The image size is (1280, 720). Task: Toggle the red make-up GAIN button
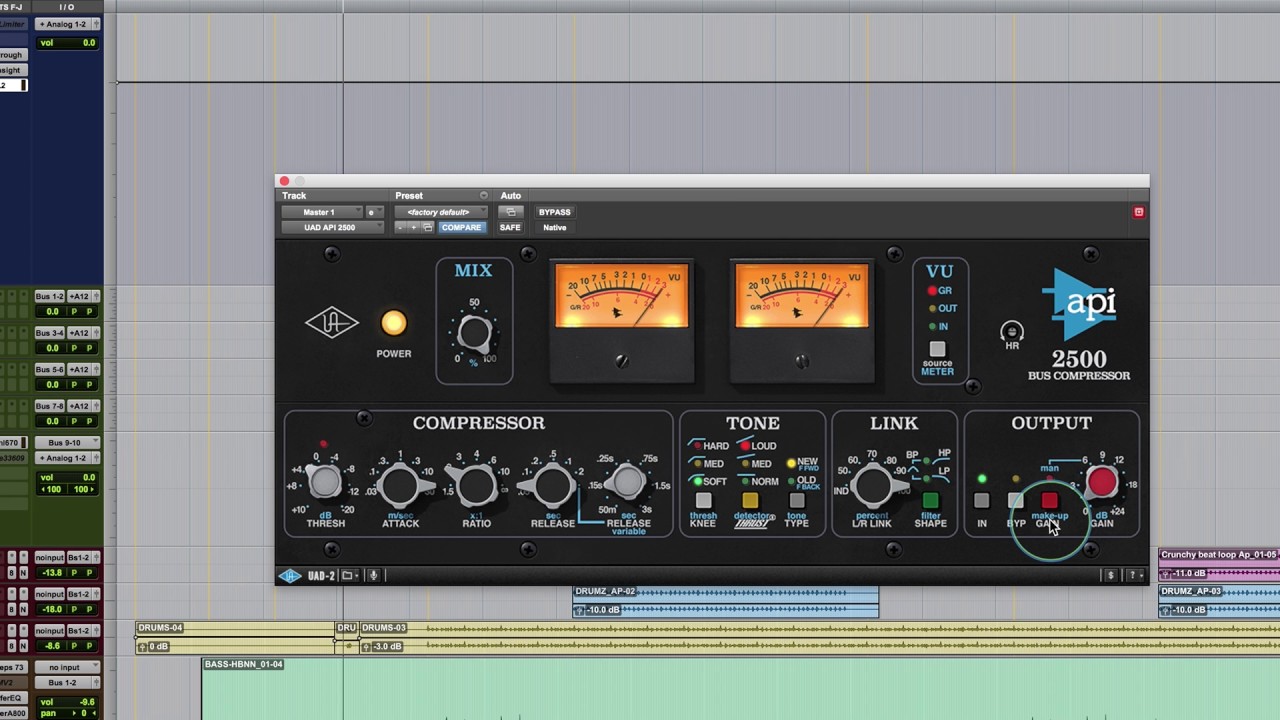click(x=1049, y=501)
